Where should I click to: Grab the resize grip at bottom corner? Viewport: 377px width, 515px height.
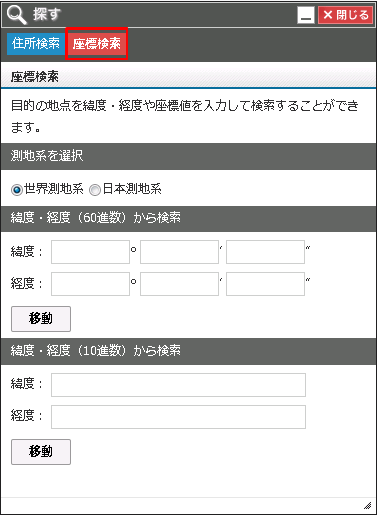point(367,506)
